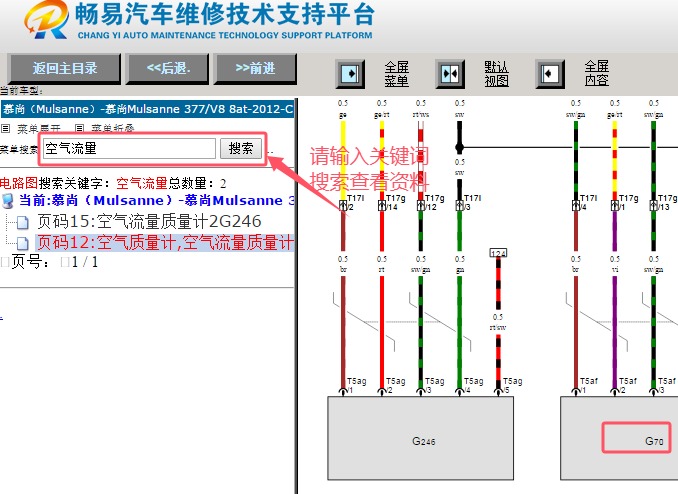Click the 默认视图 double-arrow icon

coord(450,74)
